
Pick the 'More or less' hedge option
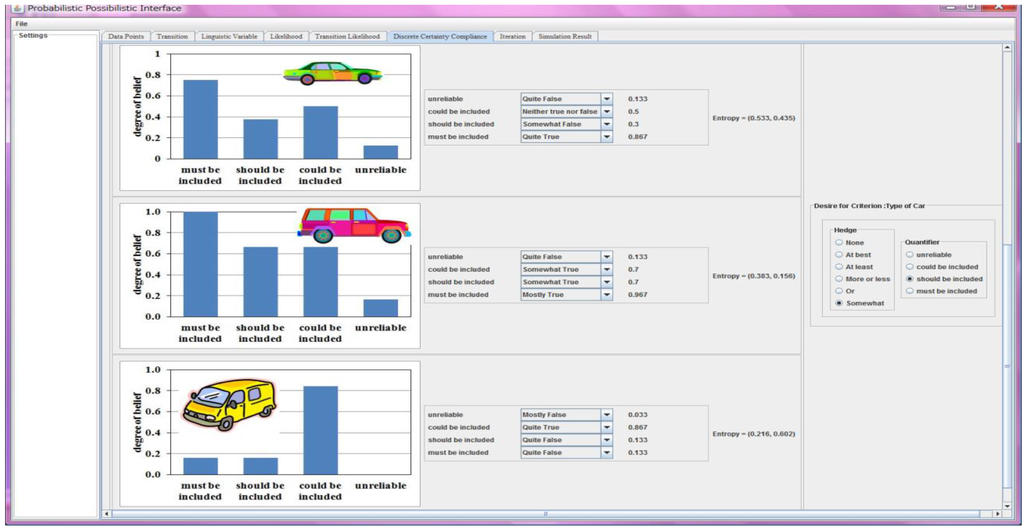click(839, 279)
